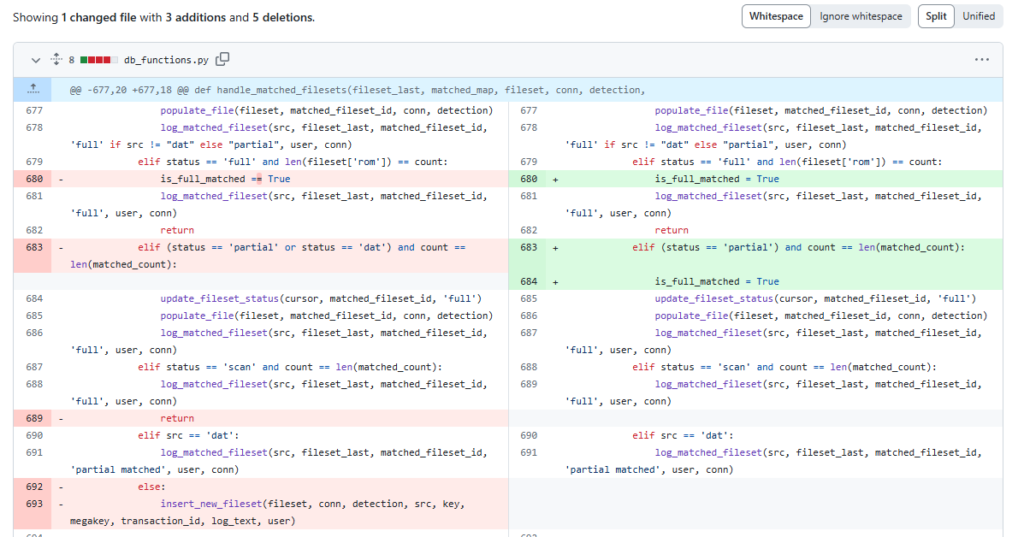Open the db_functions.py file link
Screen dimensions: 1024x537
click(x=167, y=60)
